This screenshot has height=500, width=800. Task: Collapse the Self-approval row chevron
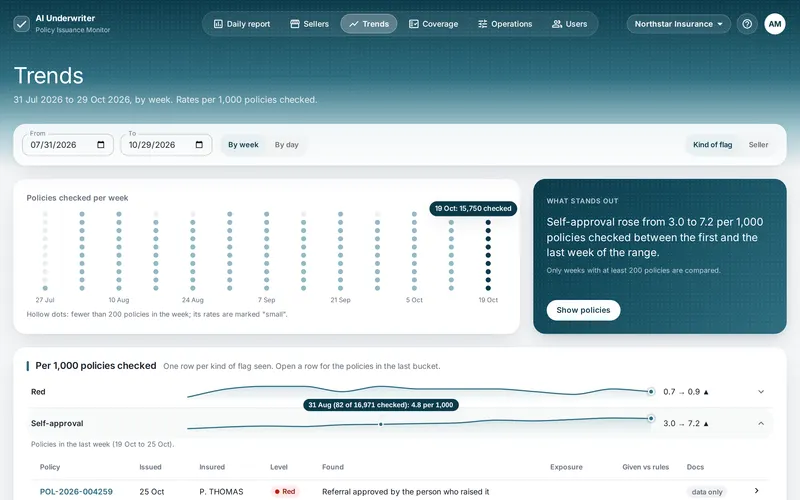click(x=761, y=423)
